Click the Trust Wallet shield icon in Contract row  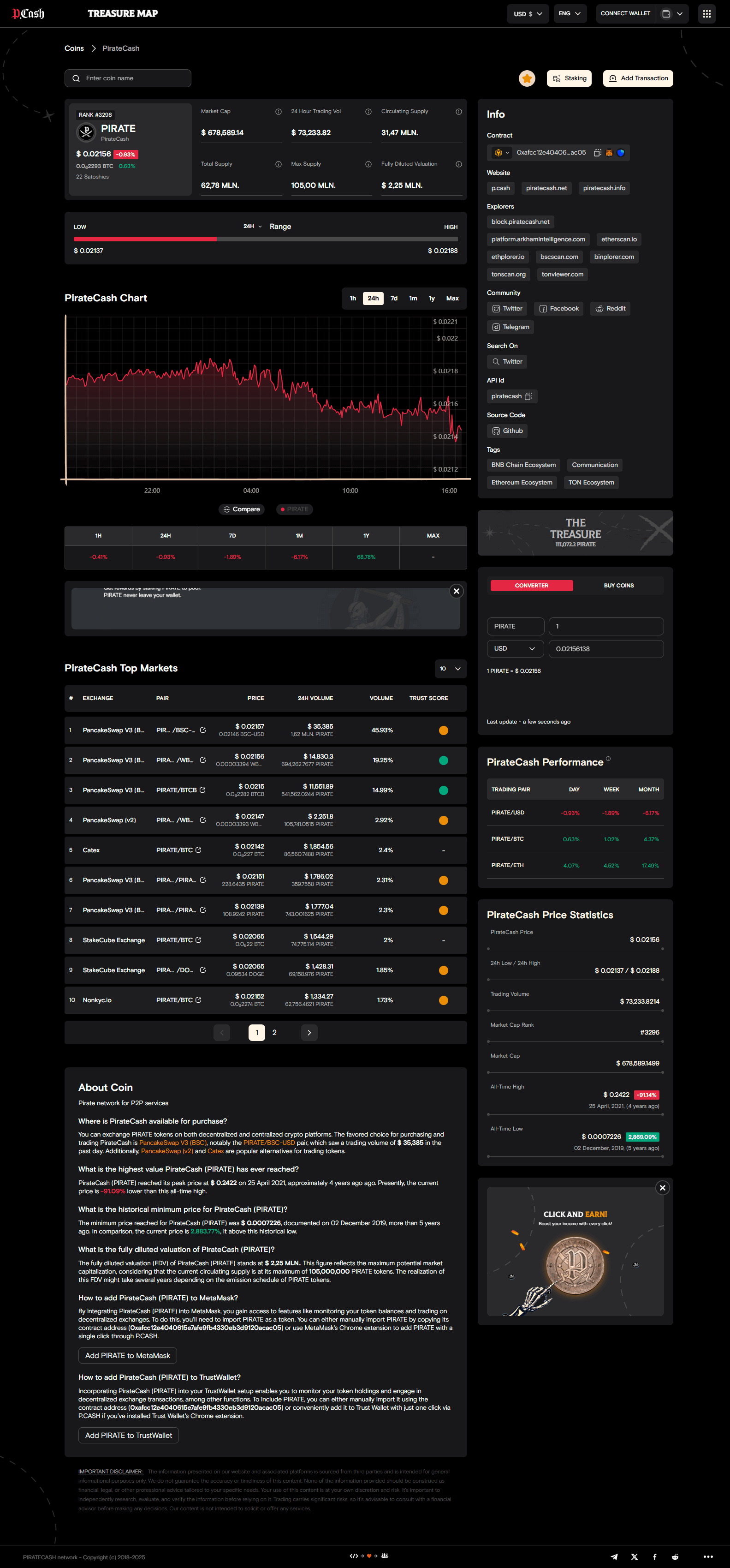(621, 153)
